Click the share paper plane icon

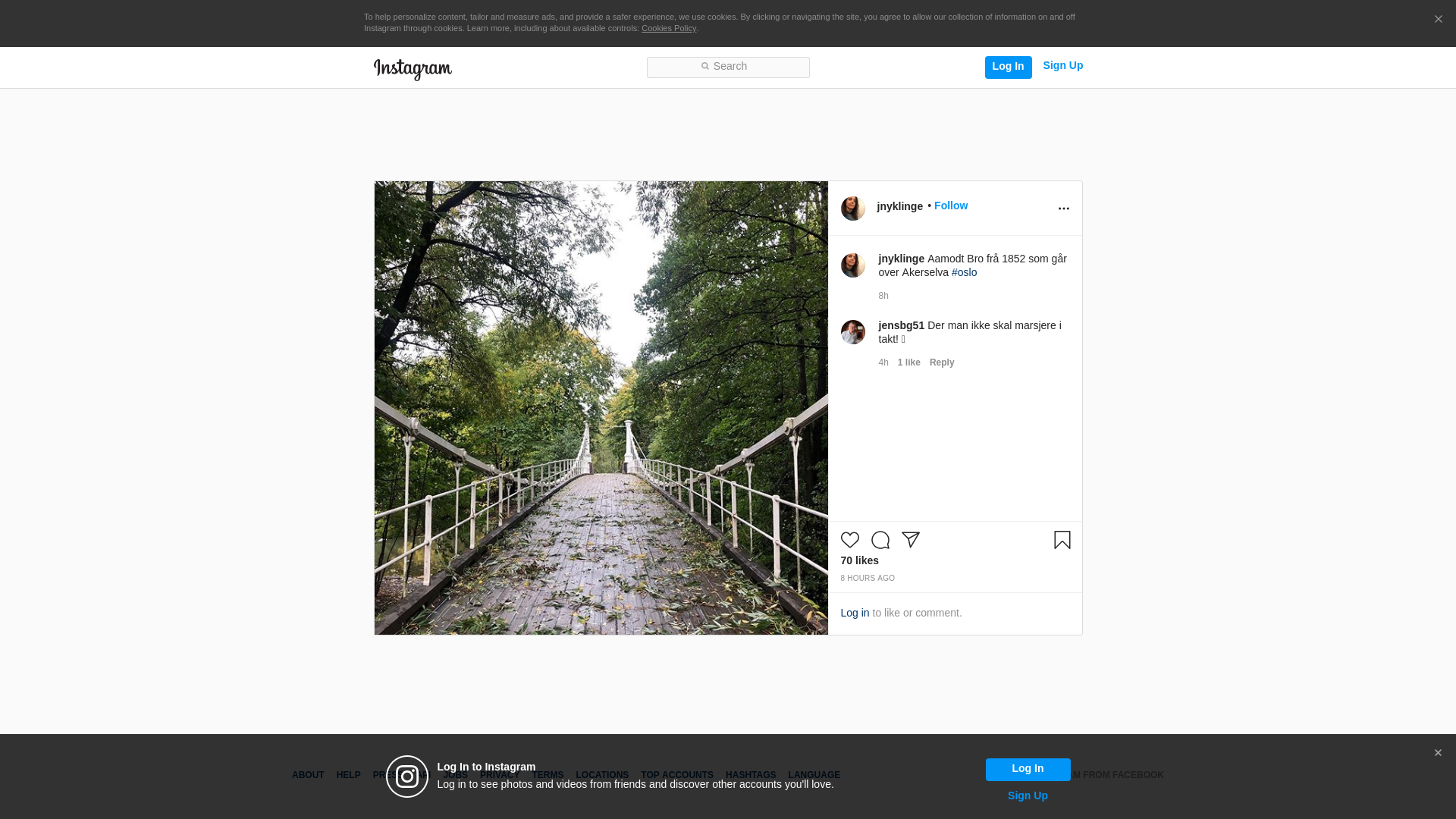[x=911, y=540]
